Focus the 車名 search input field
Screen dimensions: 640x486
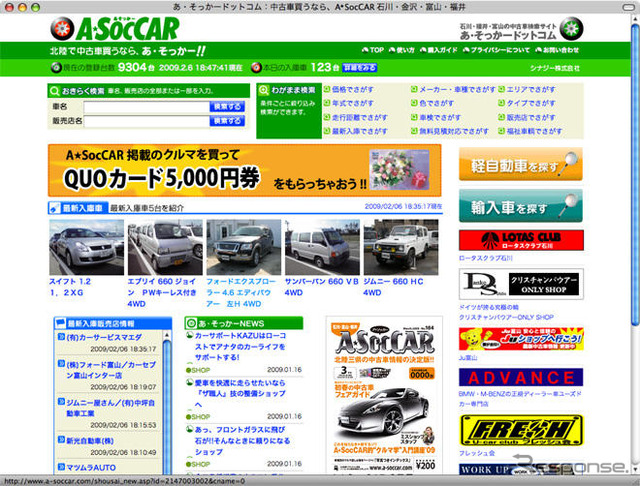tap(147, 107)
